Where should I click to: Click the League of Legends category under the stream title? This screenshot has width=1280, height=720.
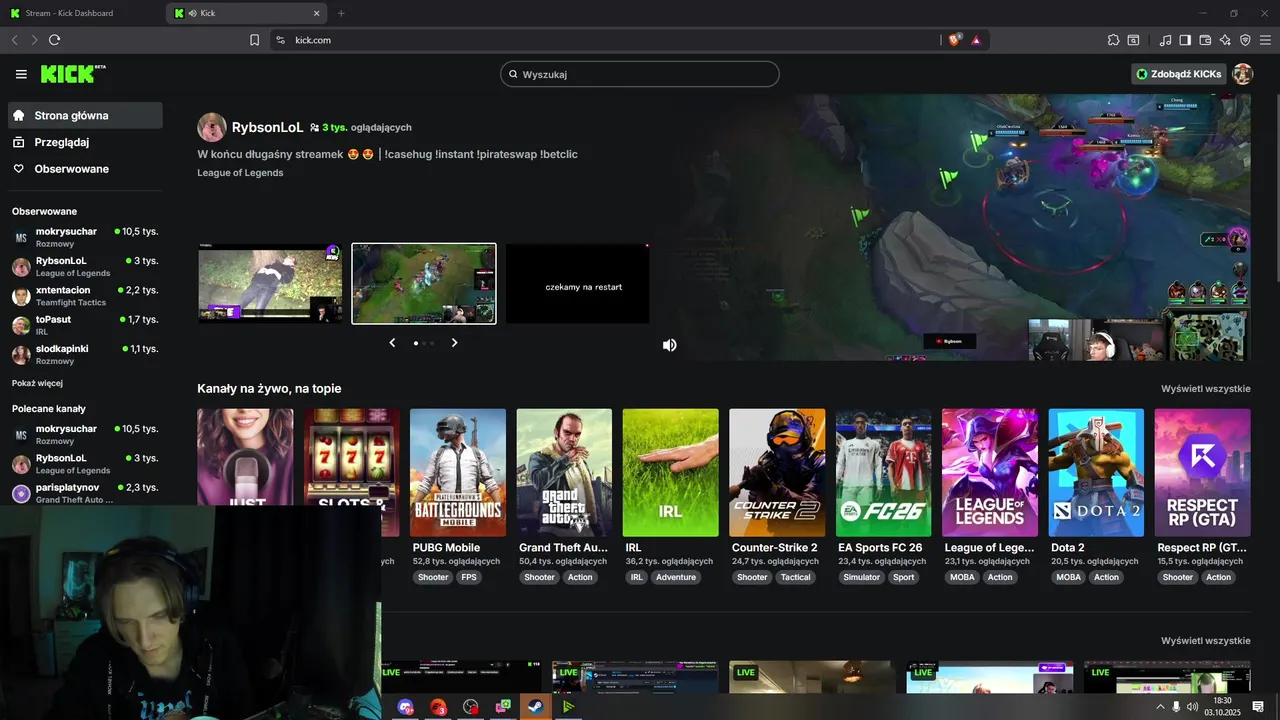(240, 172)
